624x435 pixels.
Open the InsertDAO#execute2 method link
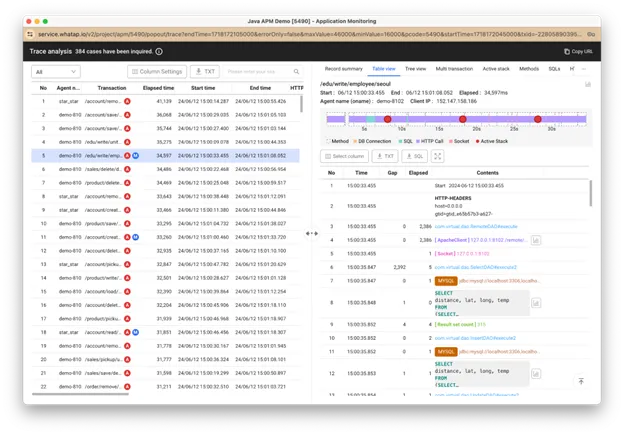coord(475,338)
